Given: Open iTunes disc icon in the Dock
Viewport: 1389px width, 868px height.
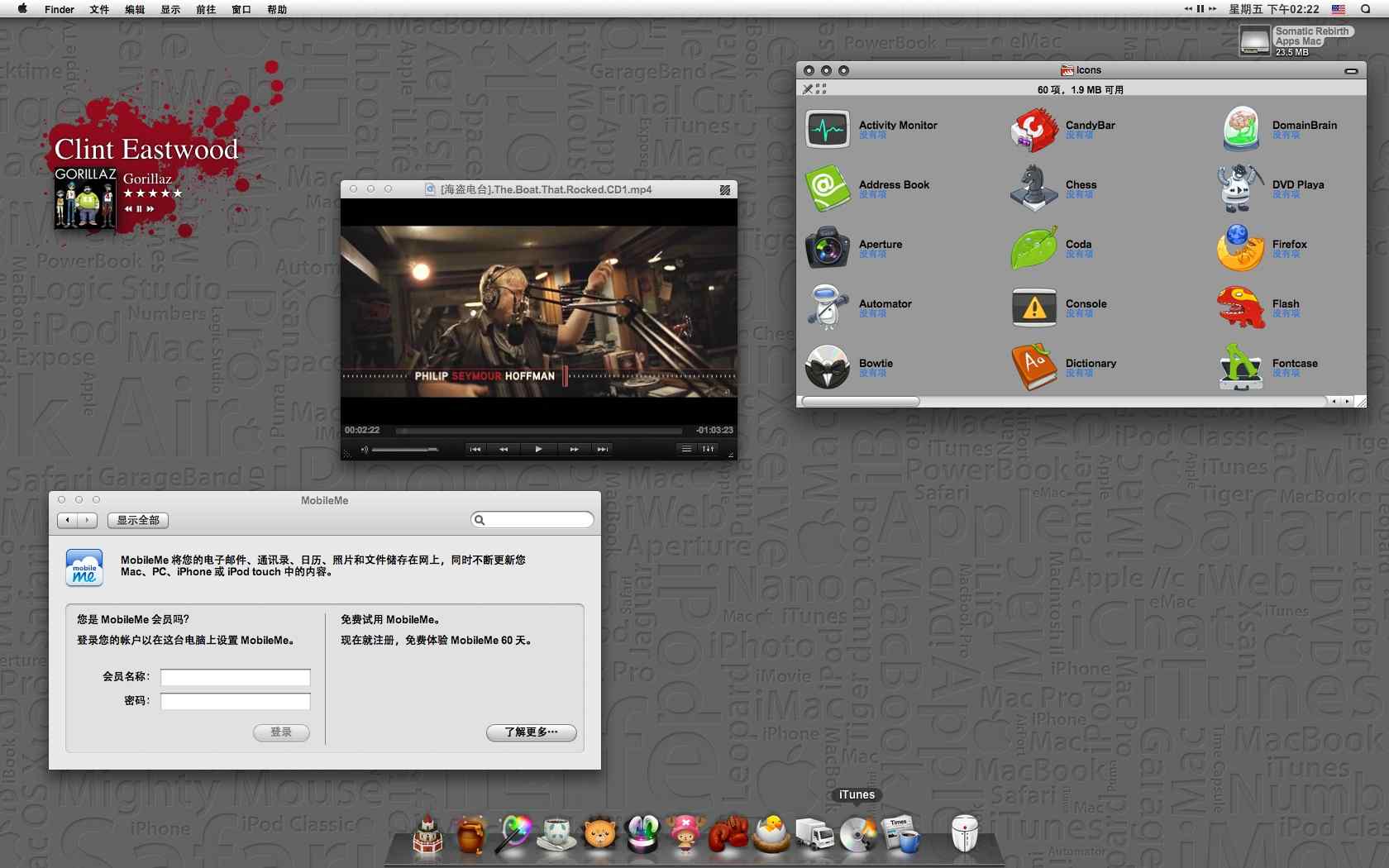Looking at the screenshot, I should [857, 833].
